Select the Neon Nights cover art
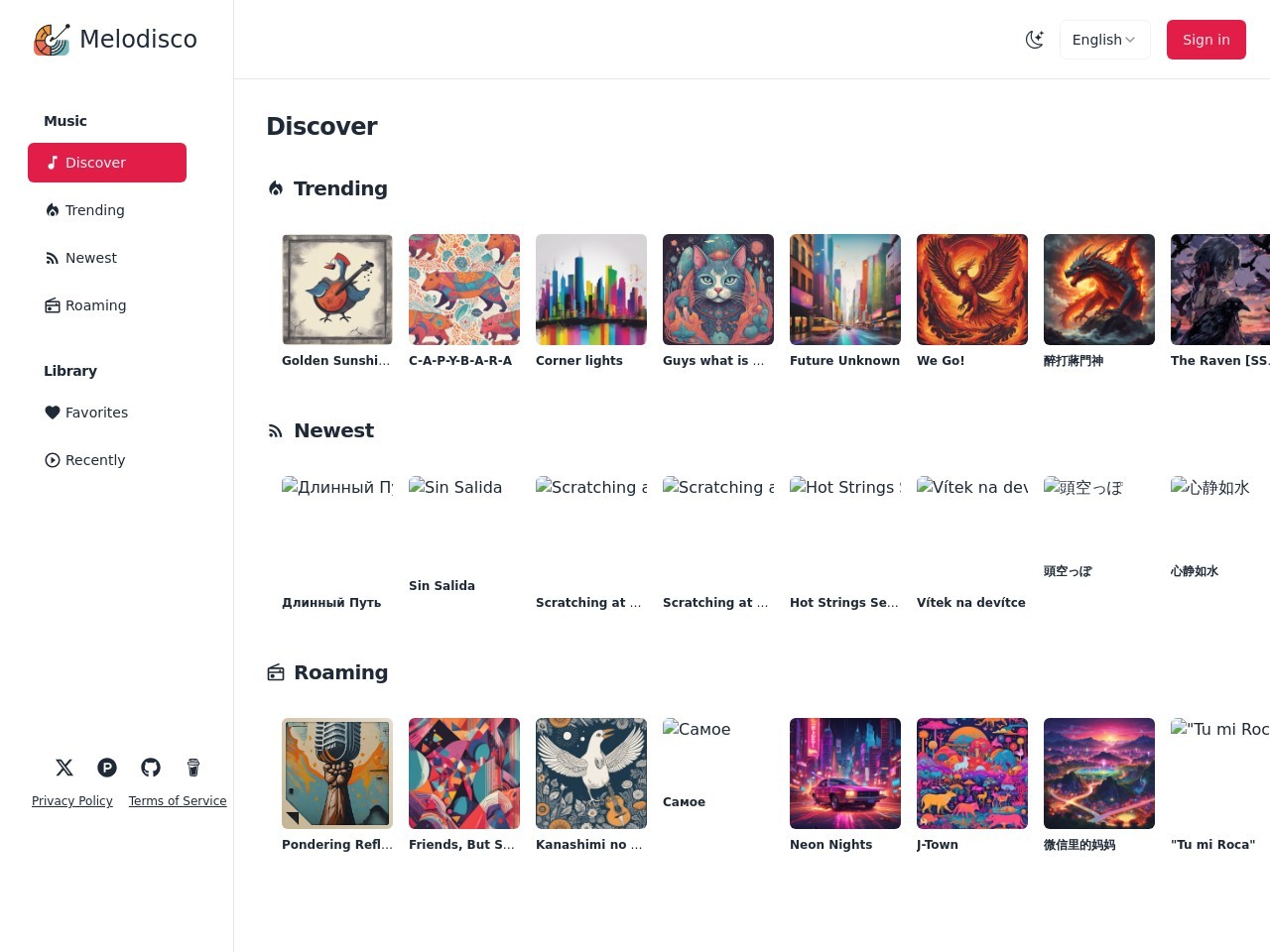The height and width of the screenshot is (952, 1270). tap(845, 773)
